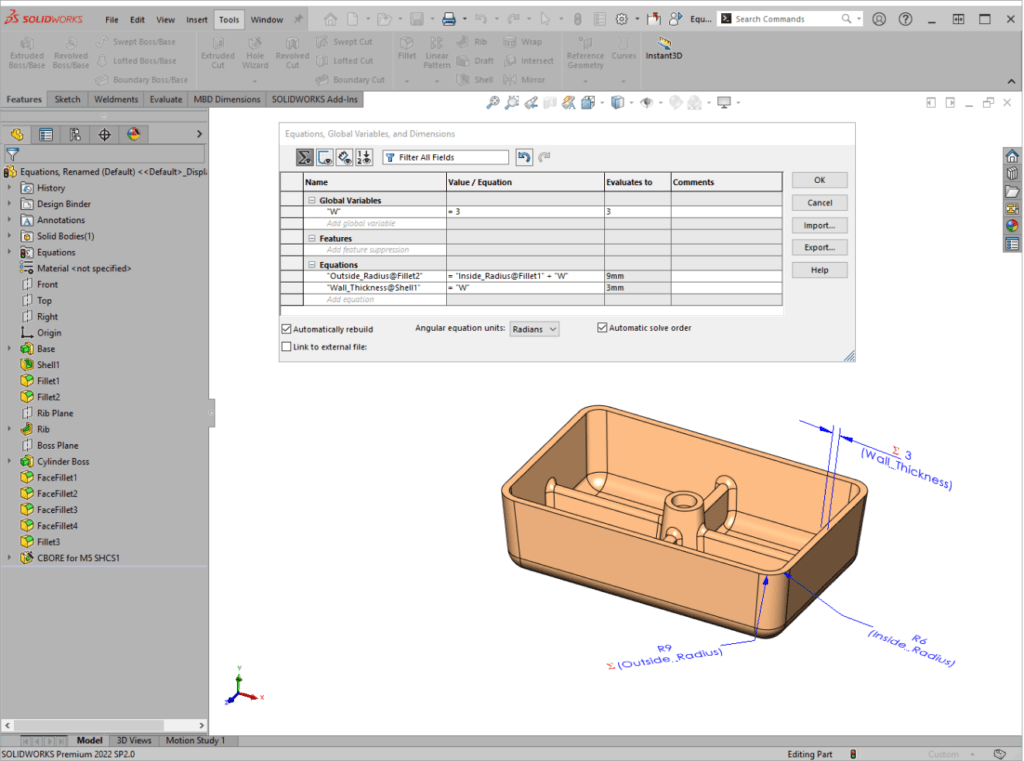1024x761 pixels.
Task: Uncheck Automatically rebuild checkbox
Action: tap(287, 328)
